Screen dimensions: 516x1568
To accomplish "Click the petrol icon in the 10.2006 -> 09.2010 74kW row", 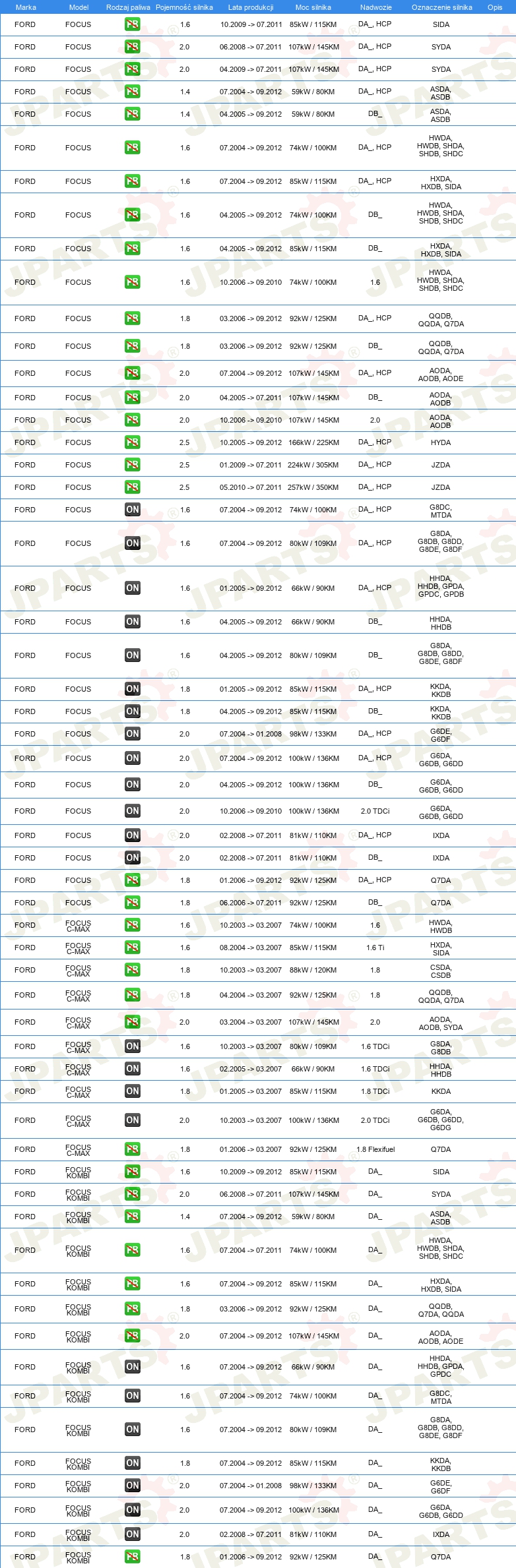I will pyautogui.click(x=133, y=282).
